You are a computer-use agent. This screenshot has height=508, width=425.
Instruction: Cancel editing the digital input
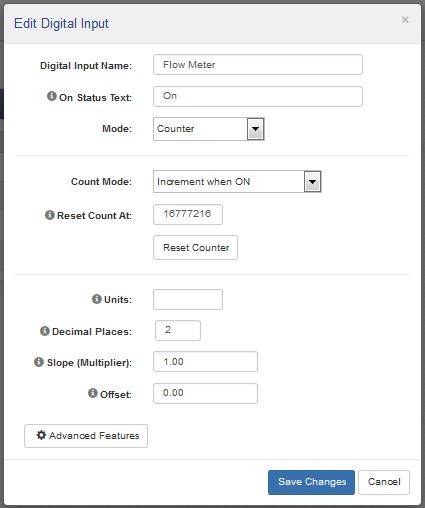tap(384, 482)
